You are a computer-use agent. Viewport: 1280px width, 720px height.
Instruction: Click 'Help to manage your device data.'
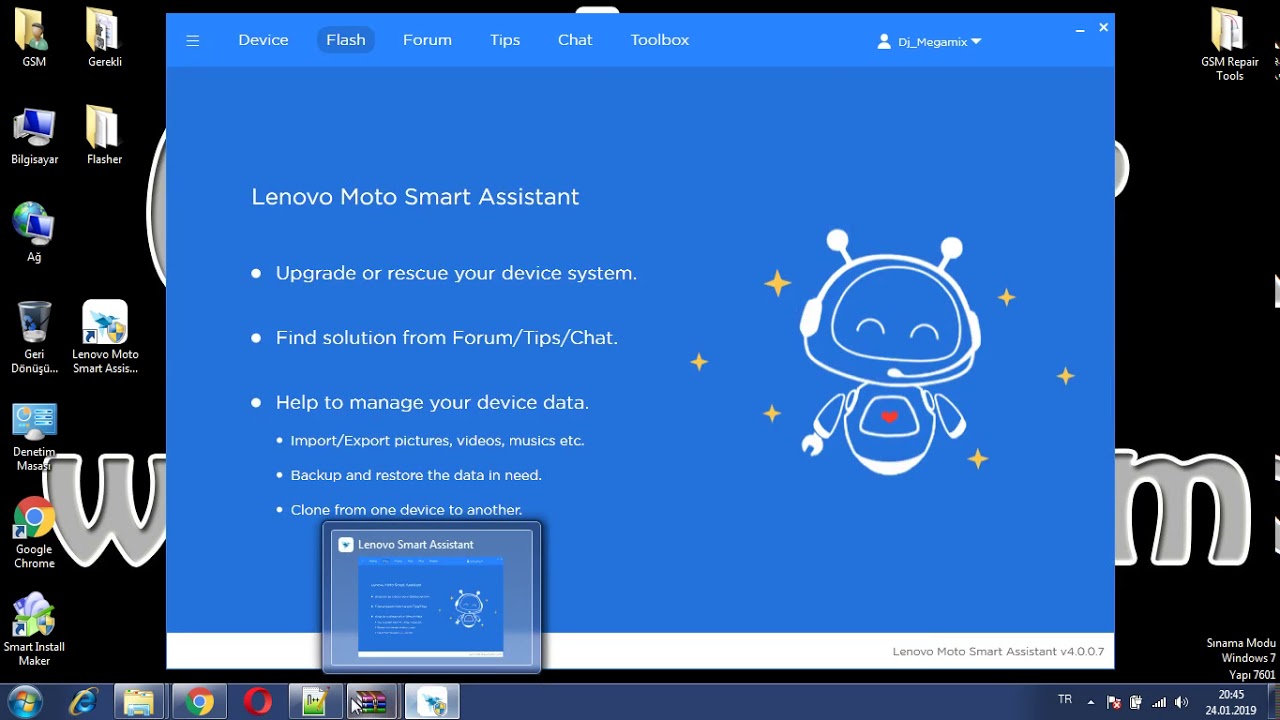(x=432, y=403)
